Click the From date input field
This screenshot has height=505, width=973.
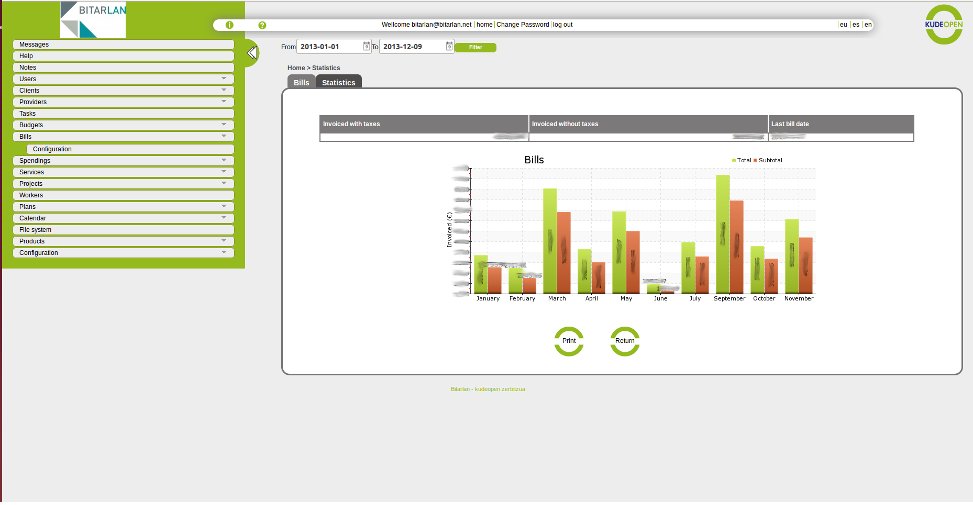click(330, 46)
